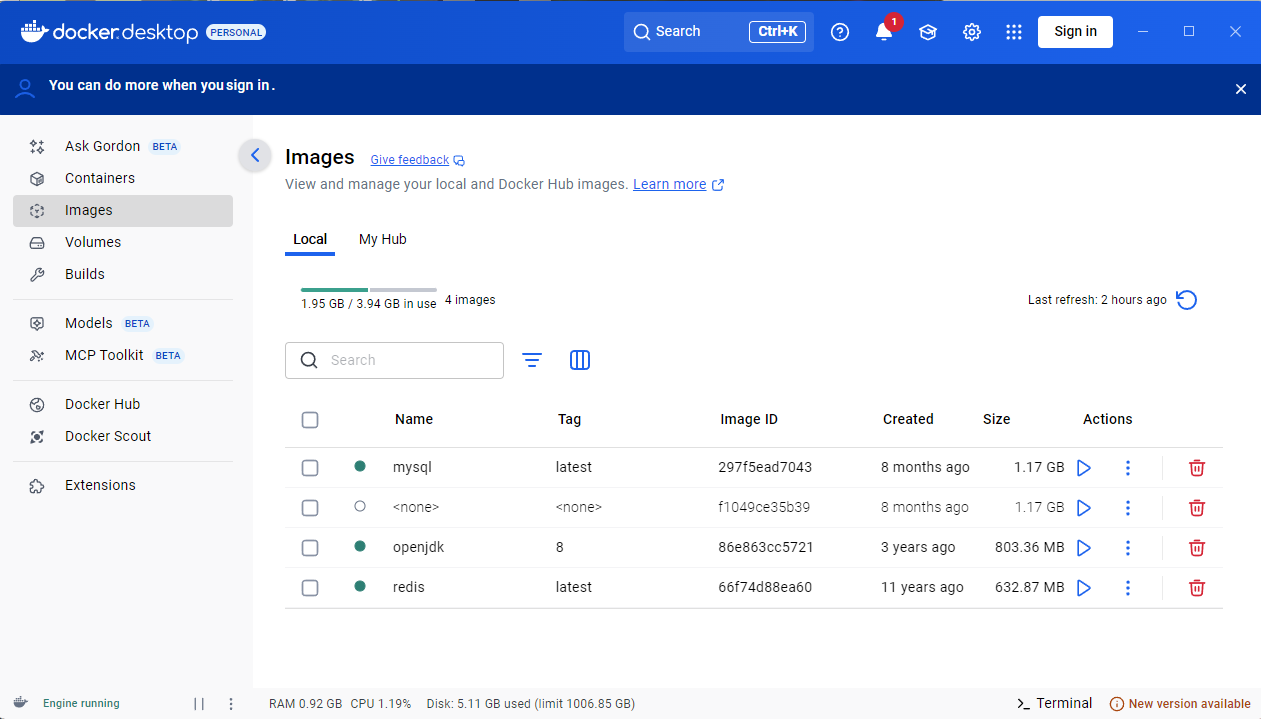Open Docker Scout in sidebar

[x=123, y=436]
